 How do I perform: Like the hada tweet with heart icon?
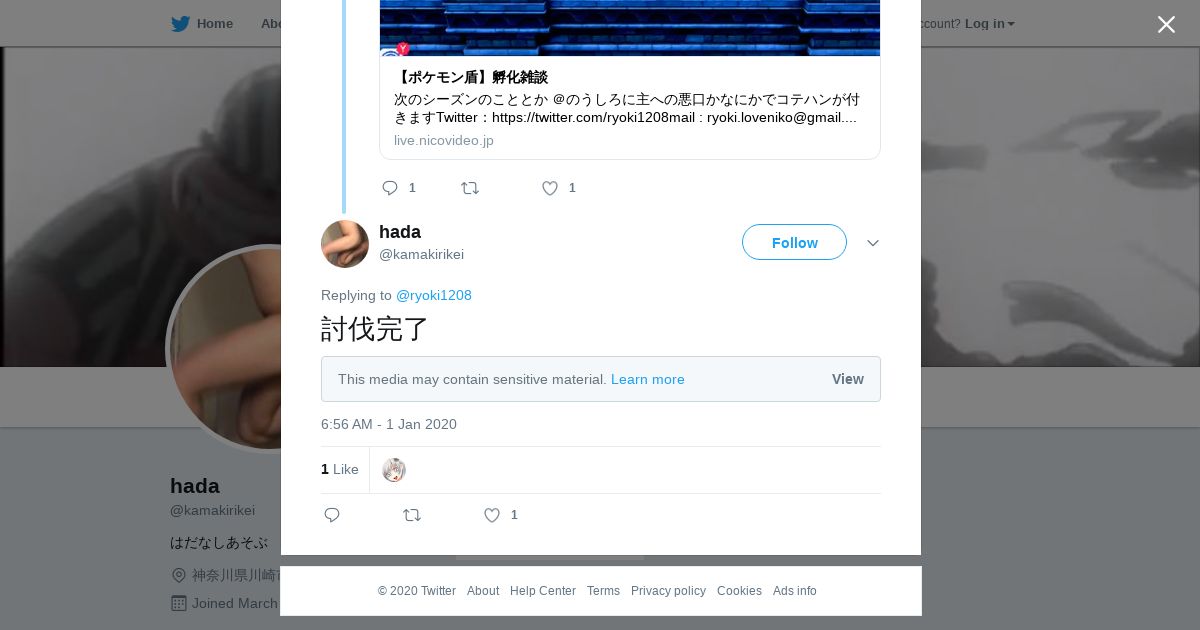point(492,515)
